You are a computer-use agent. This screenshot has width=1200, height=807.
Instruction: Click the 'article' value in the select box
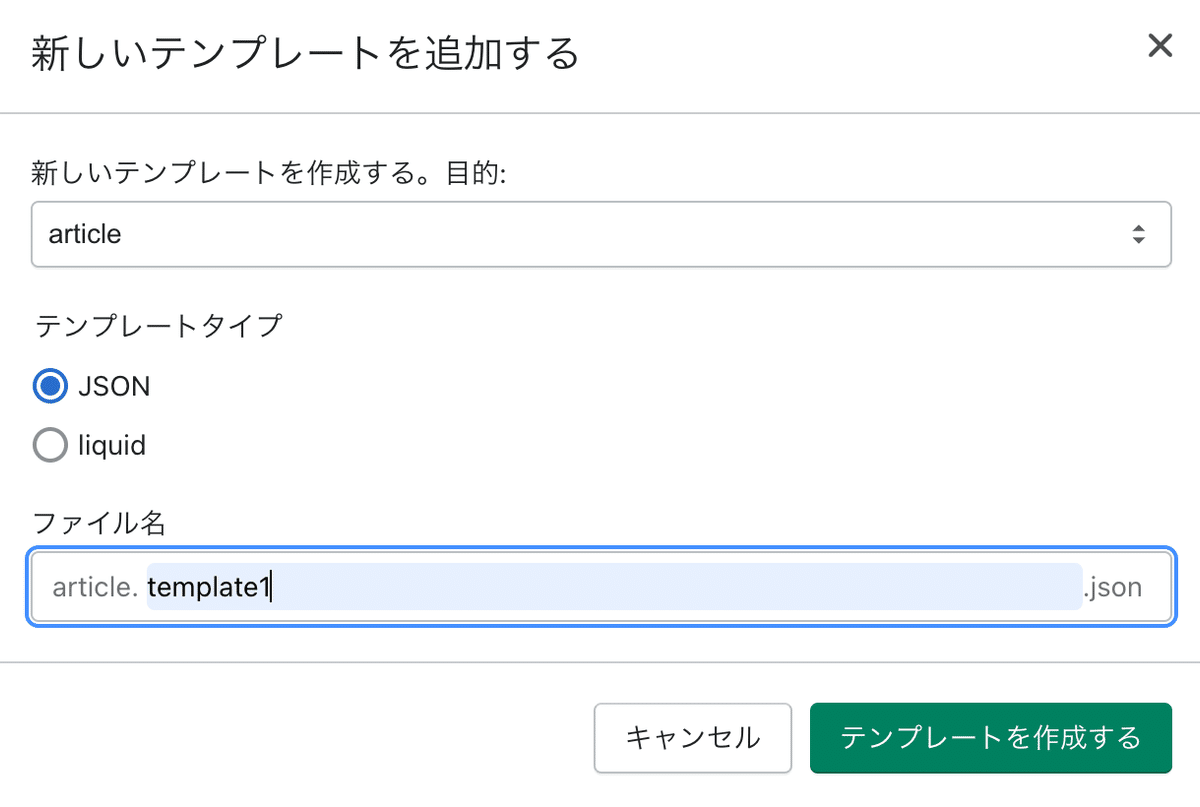[x=85, y=234]
